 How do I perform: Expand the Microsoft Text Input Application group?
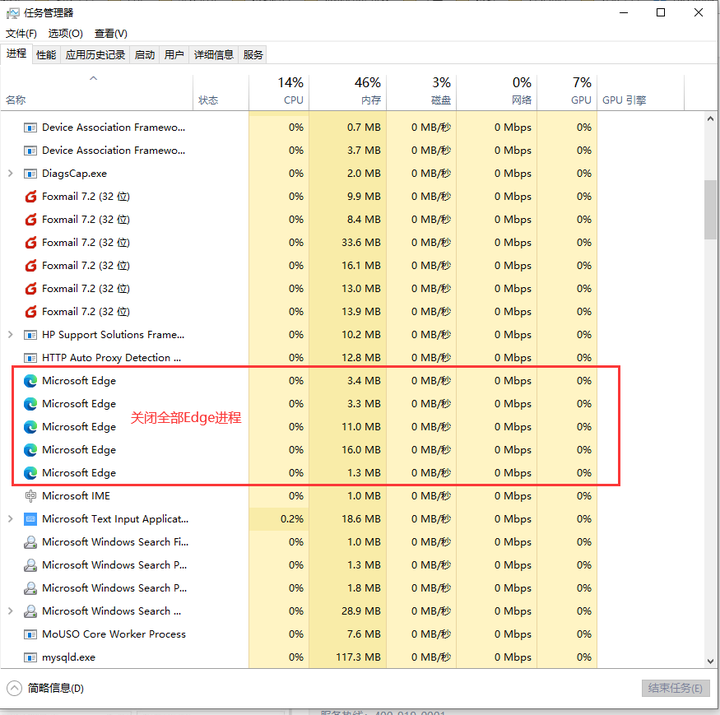(x=11, y=519)
